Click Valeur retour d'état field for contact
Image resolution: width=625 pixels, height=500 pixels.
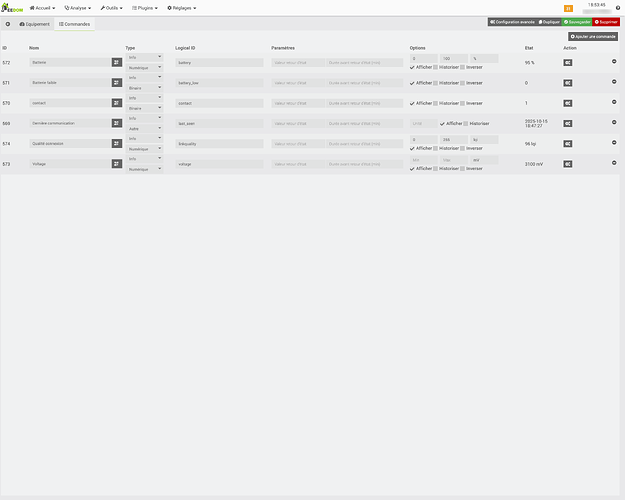298,103
